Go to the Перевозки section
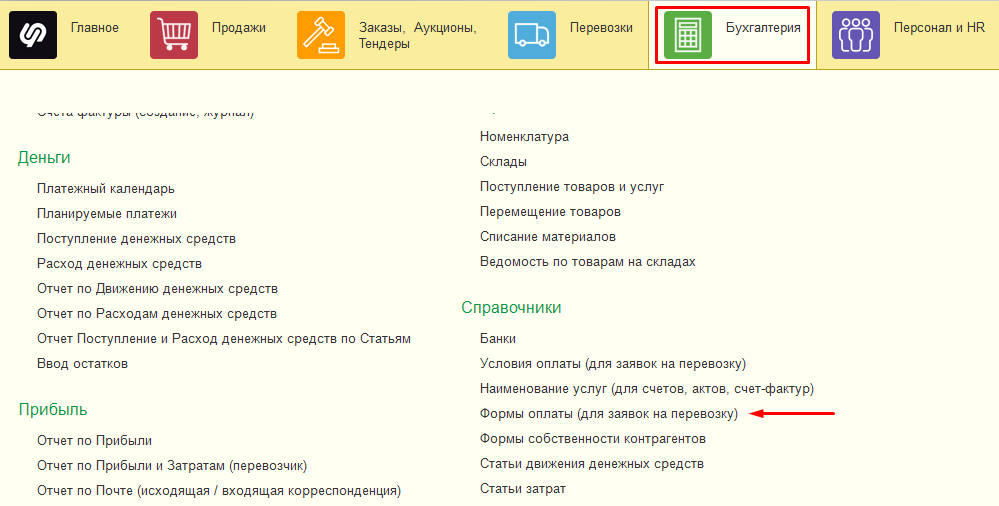 pyautogui.click(x=601, y=28)
